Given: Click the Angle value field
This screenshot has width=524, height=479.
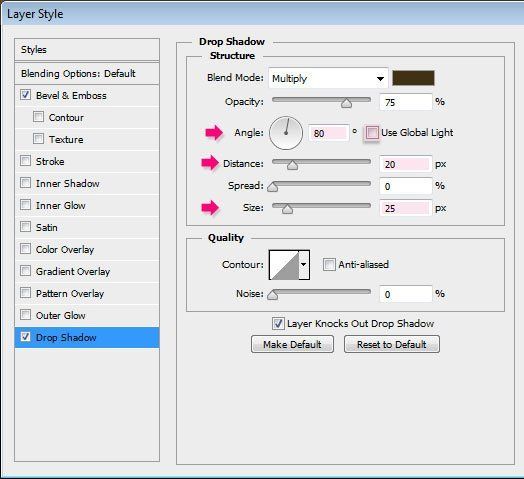Looking at the screenshot, I should [x=329, y=133].
